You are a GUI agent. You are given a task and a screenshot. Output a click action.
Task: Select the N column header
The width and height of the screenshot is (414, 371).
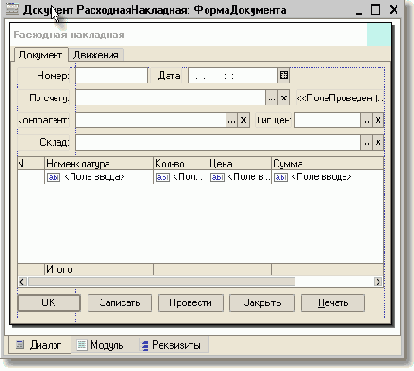click(31, 163)
